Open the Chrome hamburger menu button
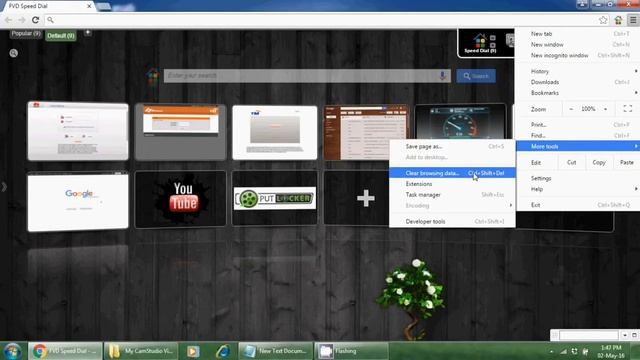 click(x=633, y=20)
